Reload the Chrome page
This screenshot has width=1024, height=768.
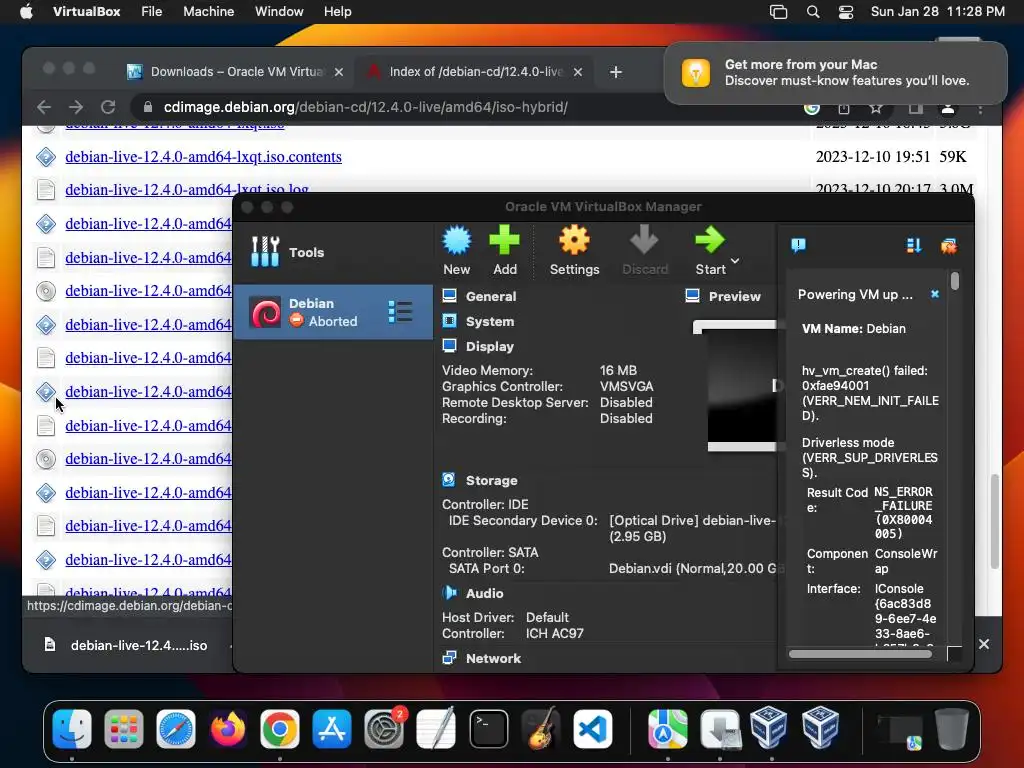pos(108,107)
